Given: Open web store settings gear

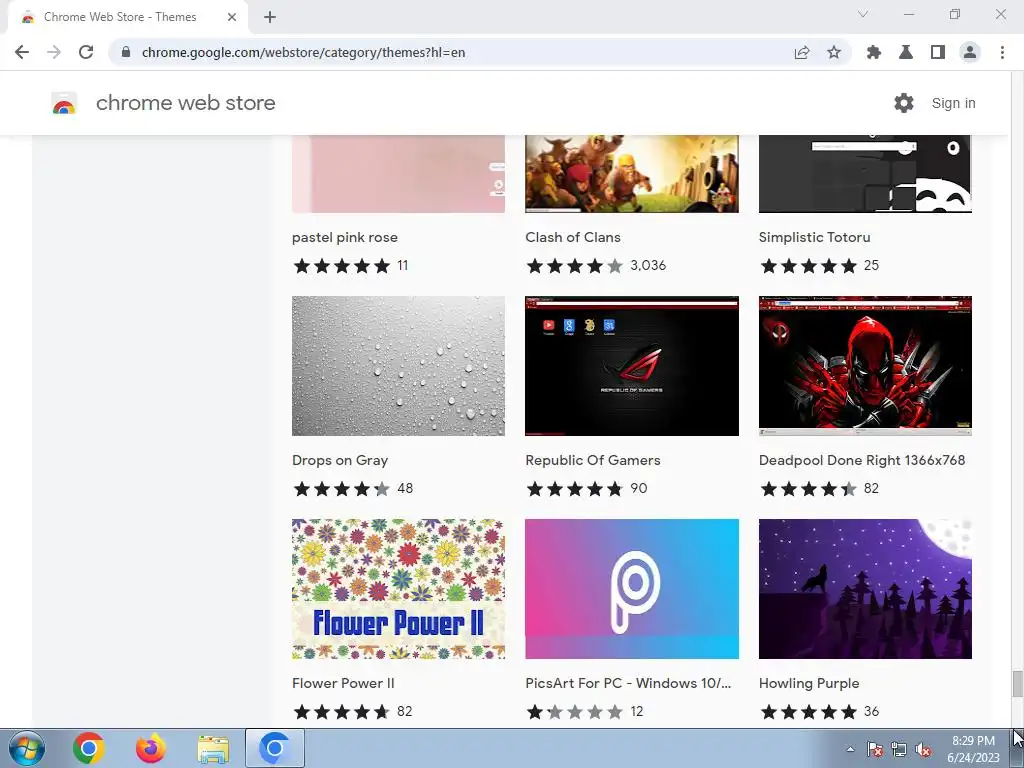Looking at the screenshot, I should (x=904, y=103).
